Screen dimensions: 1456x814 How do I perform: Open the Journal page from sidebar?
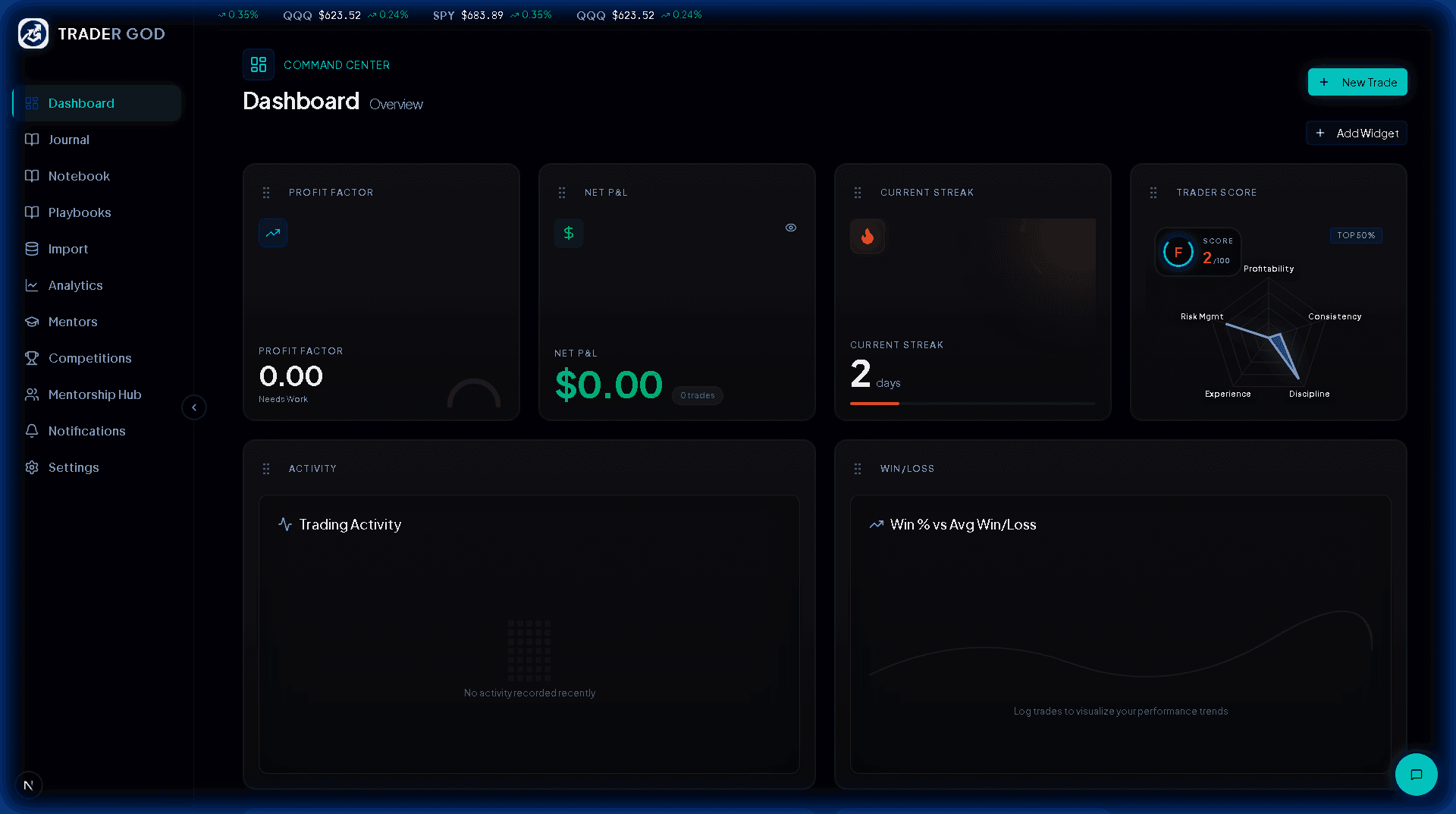(68, 140)
